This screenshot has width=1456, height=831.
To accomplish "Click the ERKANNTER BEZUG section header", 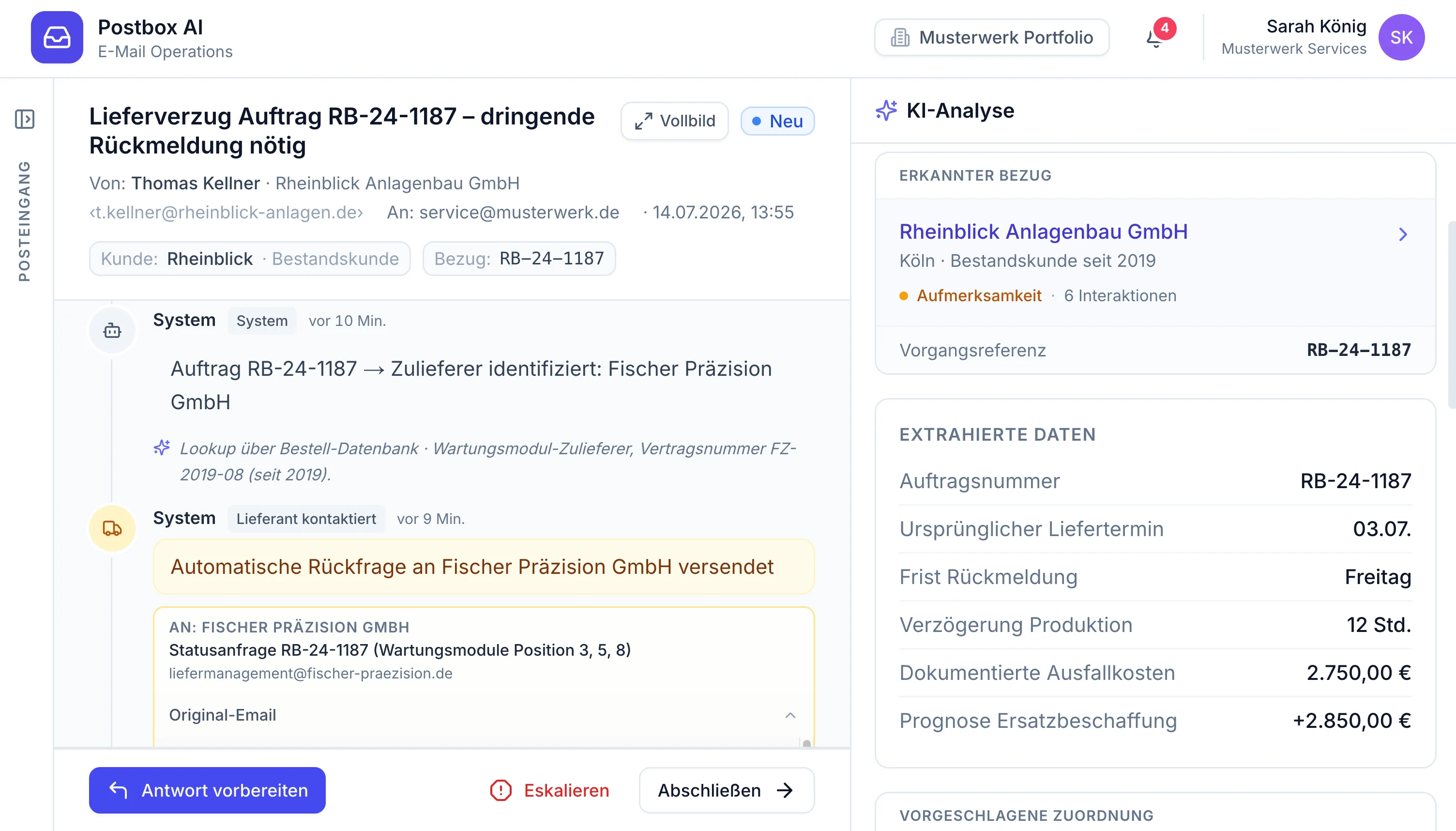I will (x=975, y=175).
